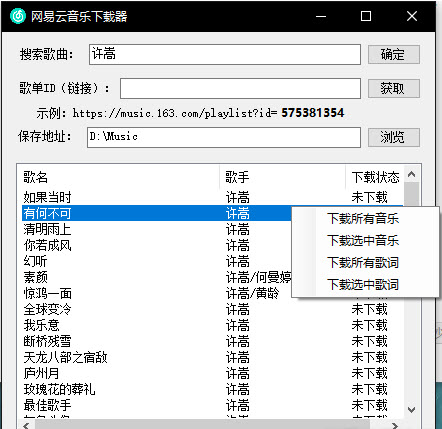Image resolution: width=442 pixels, height=429 pixels.
Task: Sort by the 下载状态 column header
Action: tap(375, 177)
